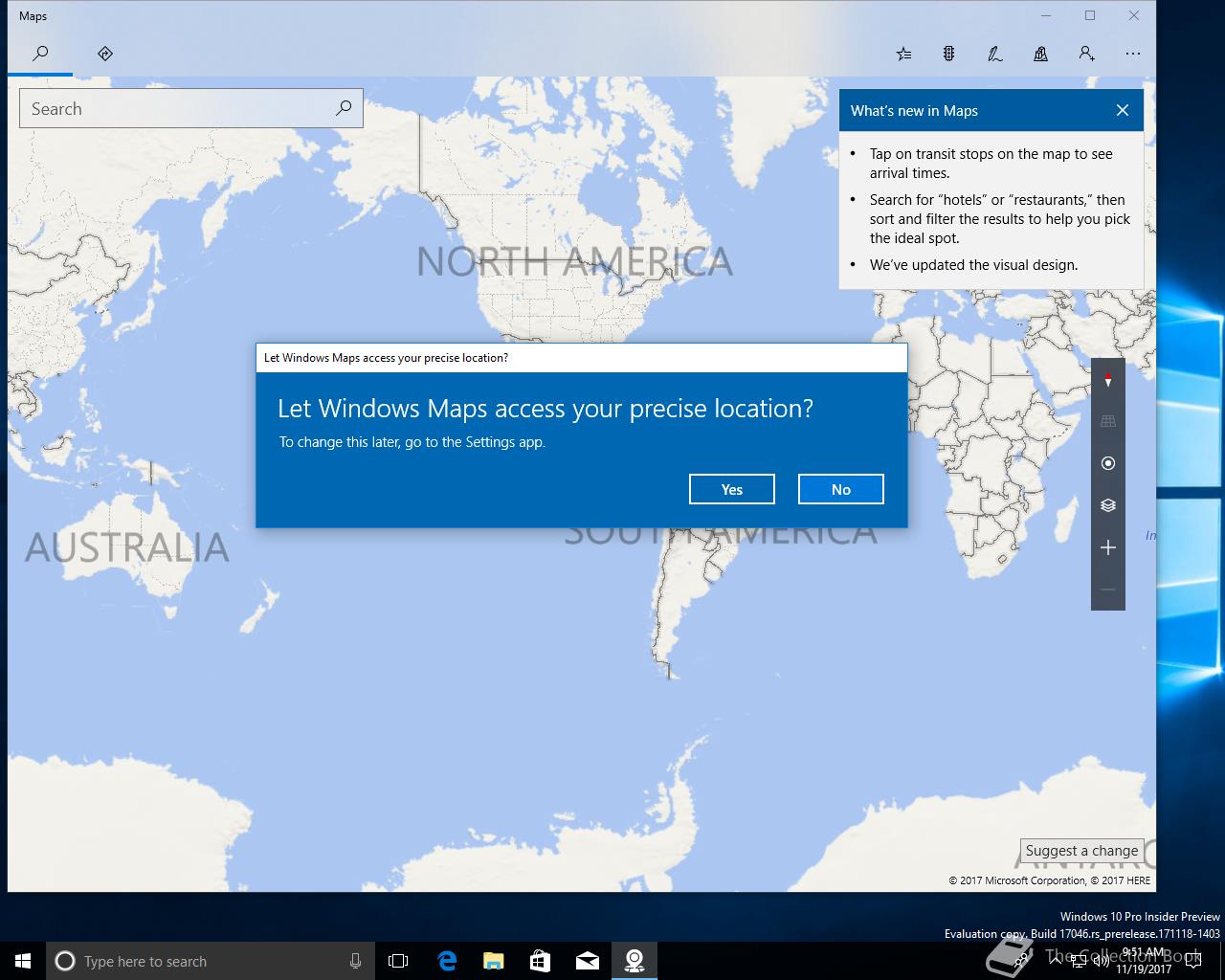Launch Microsoft Edge from taskbar
The image size is (1225, 980).
coord(447,961)
